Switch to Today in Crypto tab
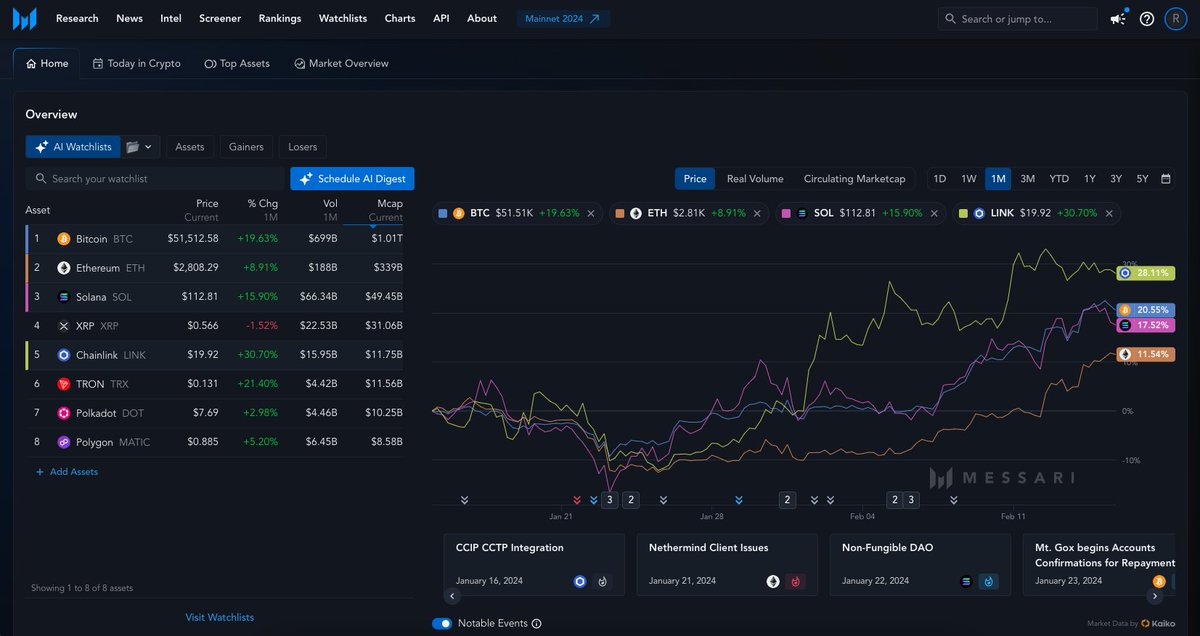The height and width of the screenshot is (636, 1200). tap(137, 63)
